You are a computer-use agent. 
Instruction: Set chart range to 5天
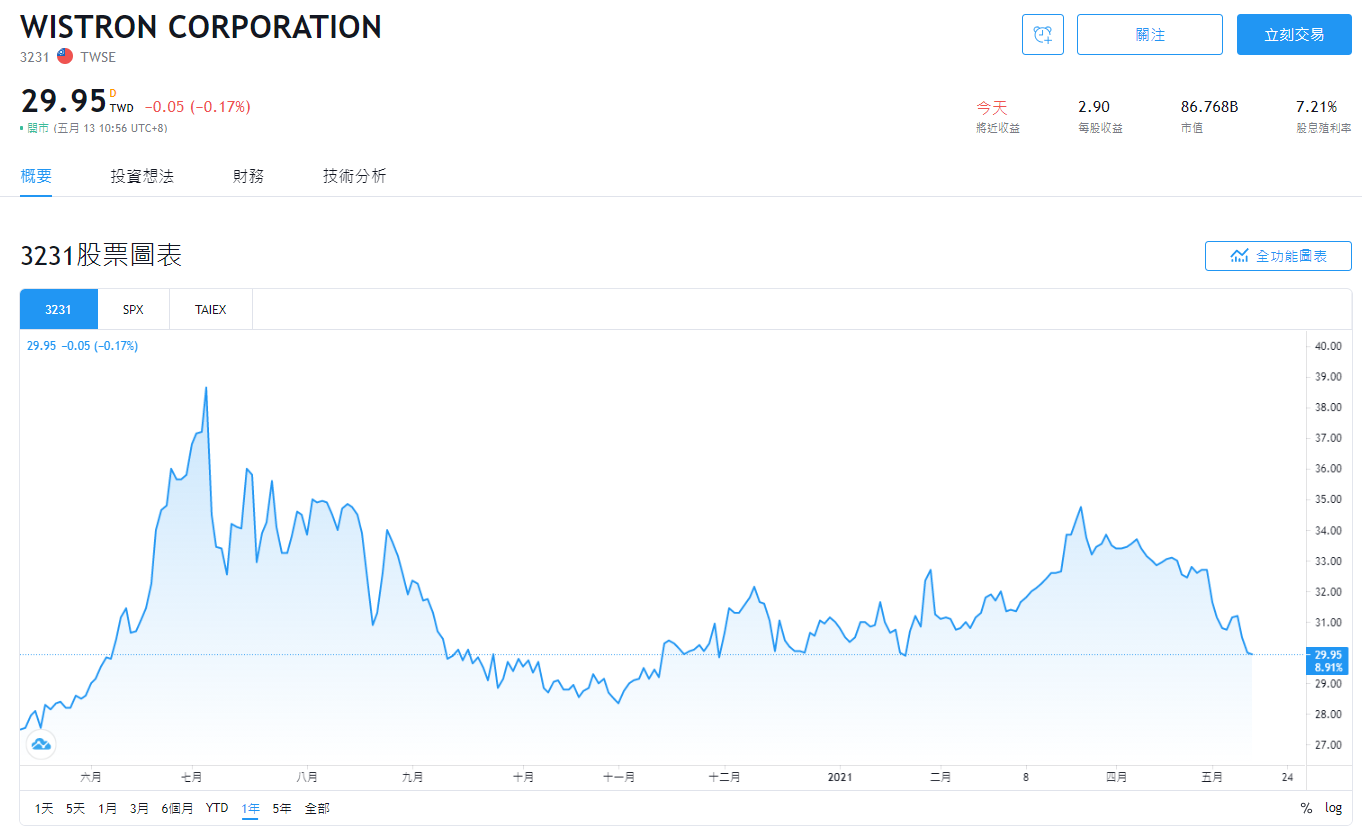pos(76,808)
